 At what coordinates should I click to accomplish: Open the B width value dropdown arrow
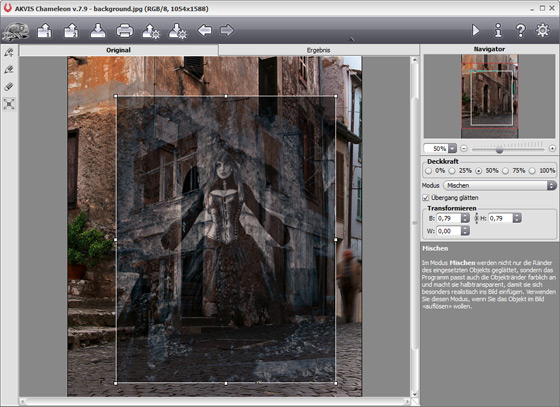[465, 218]
